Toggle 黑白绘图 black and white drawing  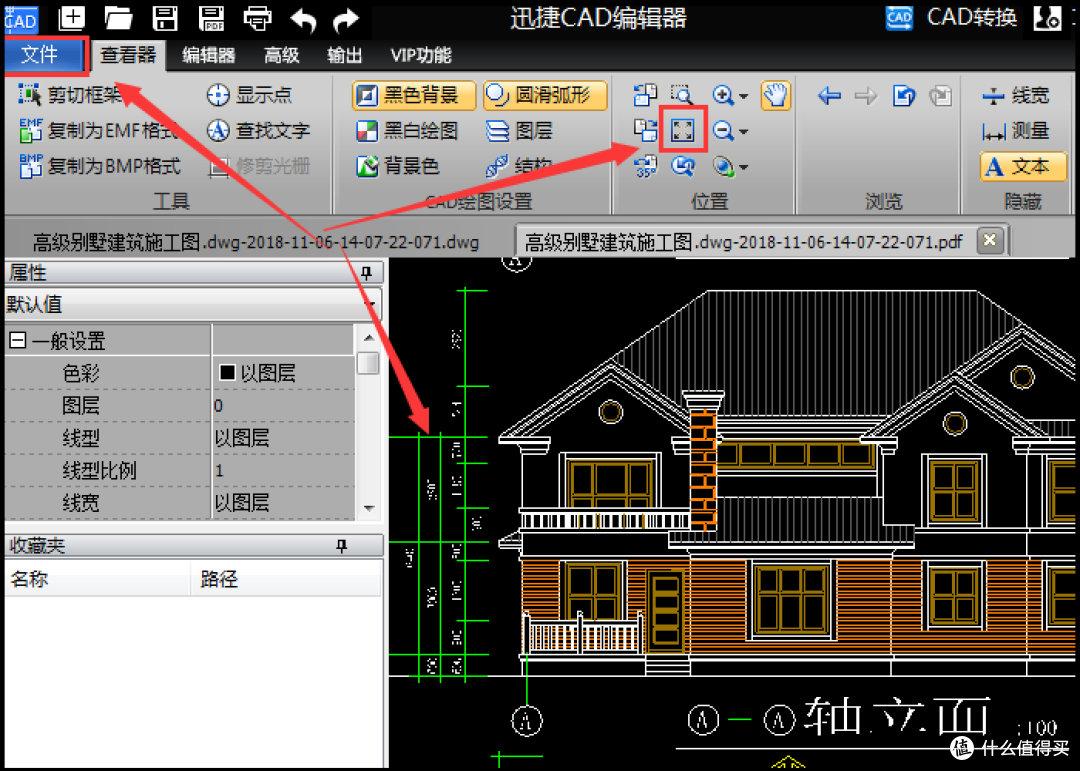pyautogui.click(x=406, y=130)
